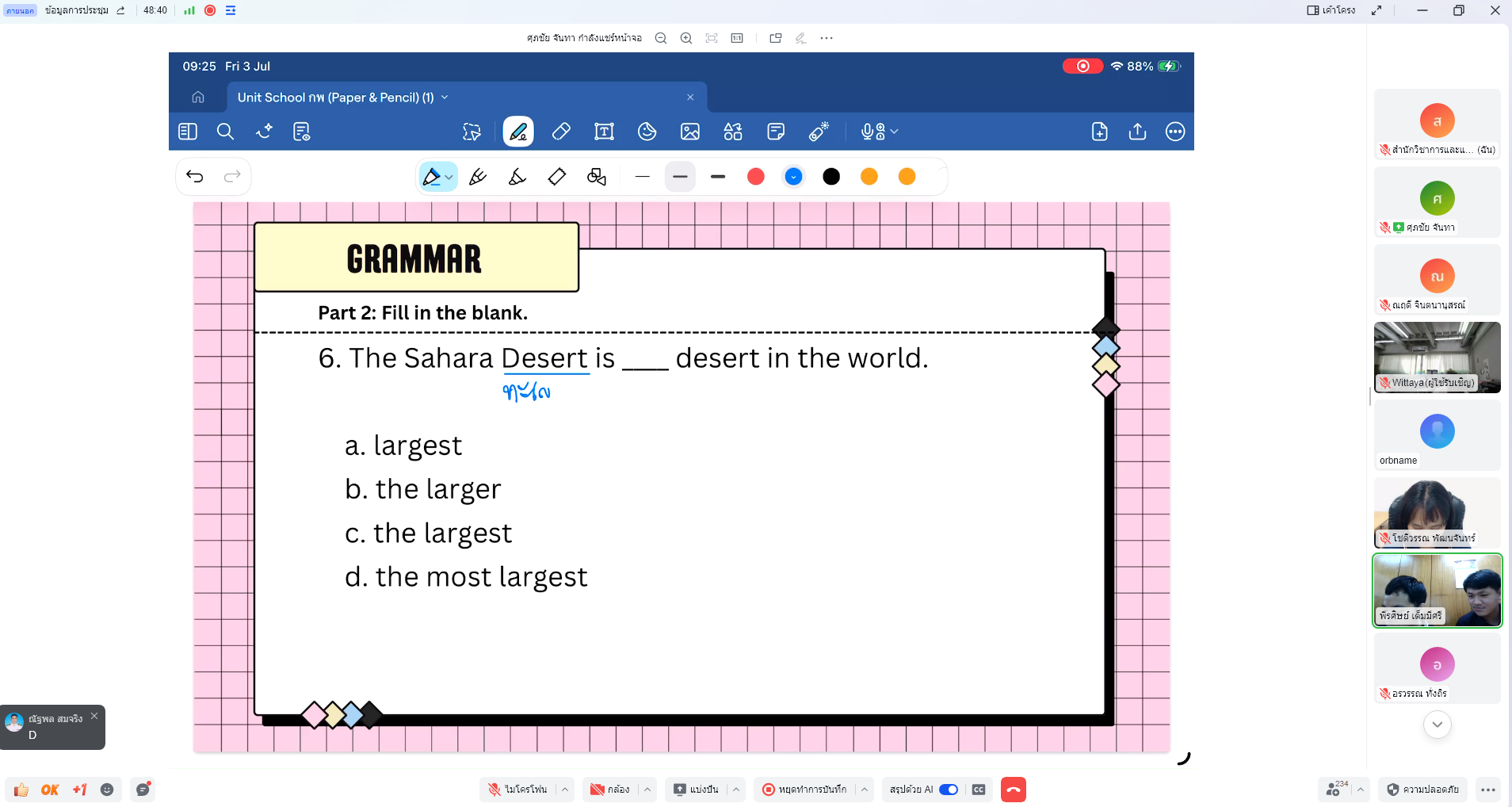Toggle closed captions CC
Screen dimensions: 1512x807
979,790
